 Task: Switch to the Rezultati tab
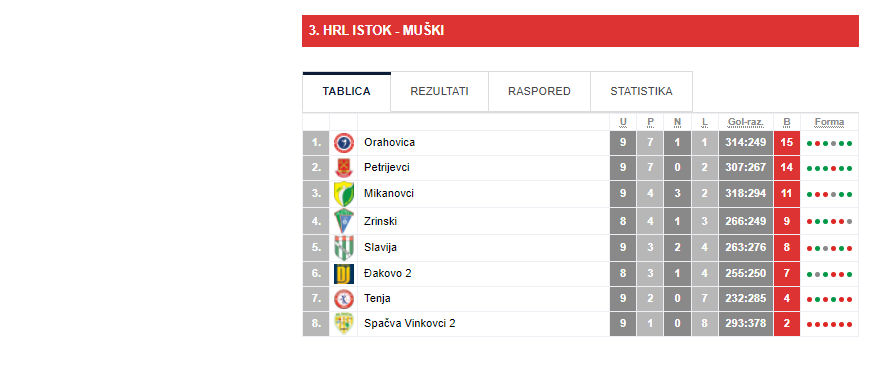click(439, 91)
